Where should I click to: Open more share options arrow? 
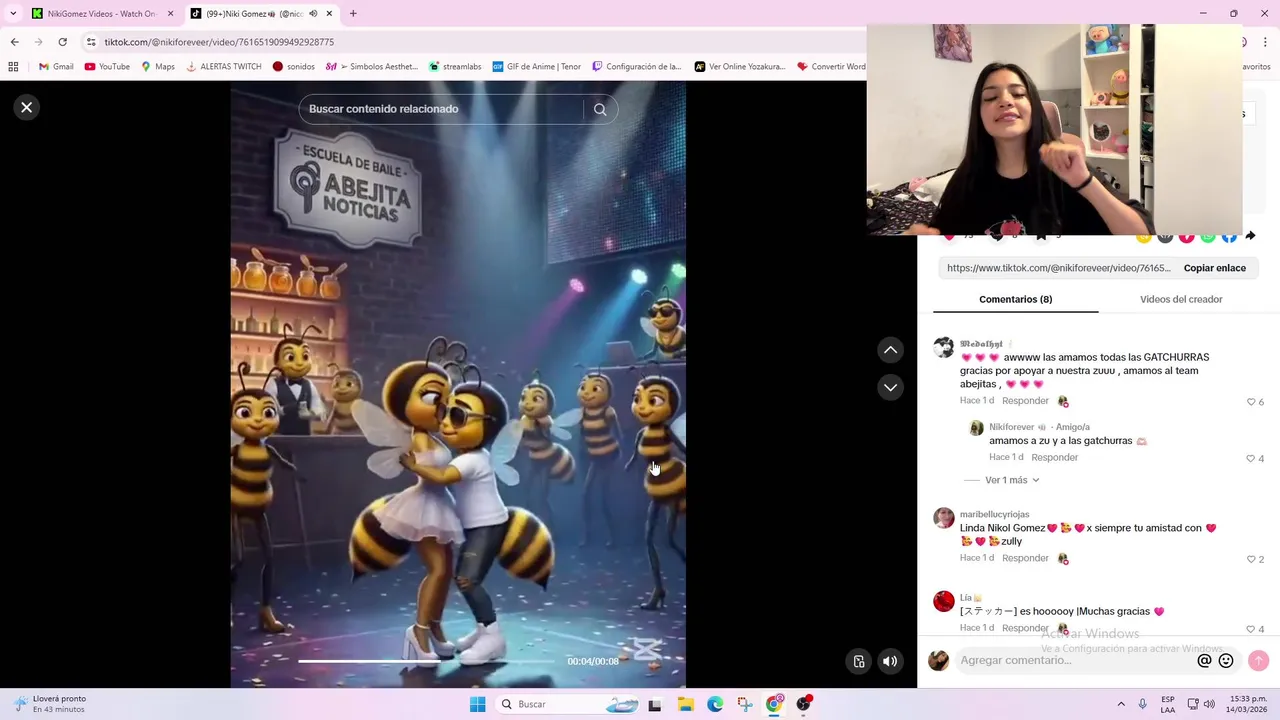click(1250, 237)
